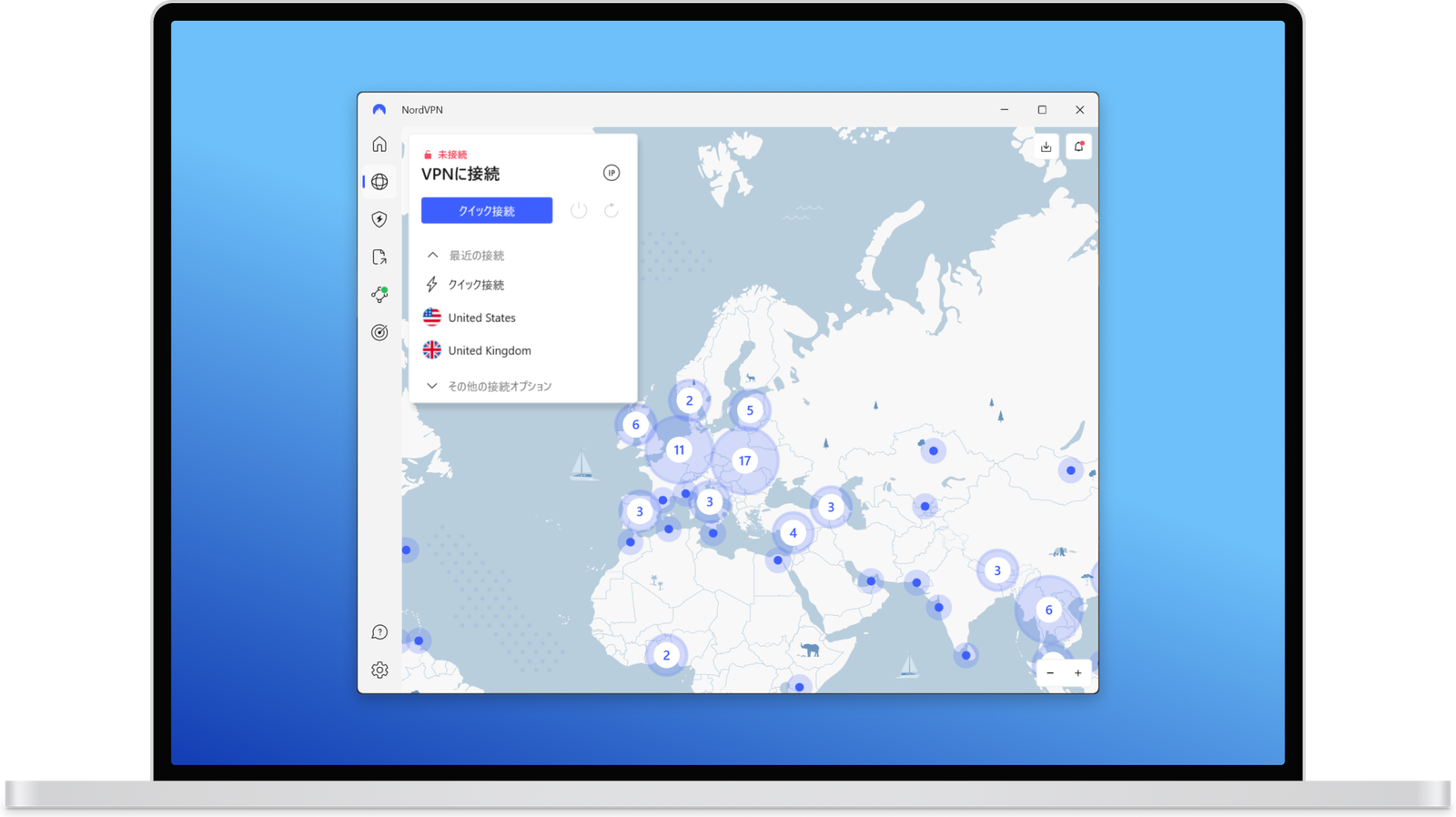
Task: Open the file share icon in sidebar
Action: pos(379,257)
